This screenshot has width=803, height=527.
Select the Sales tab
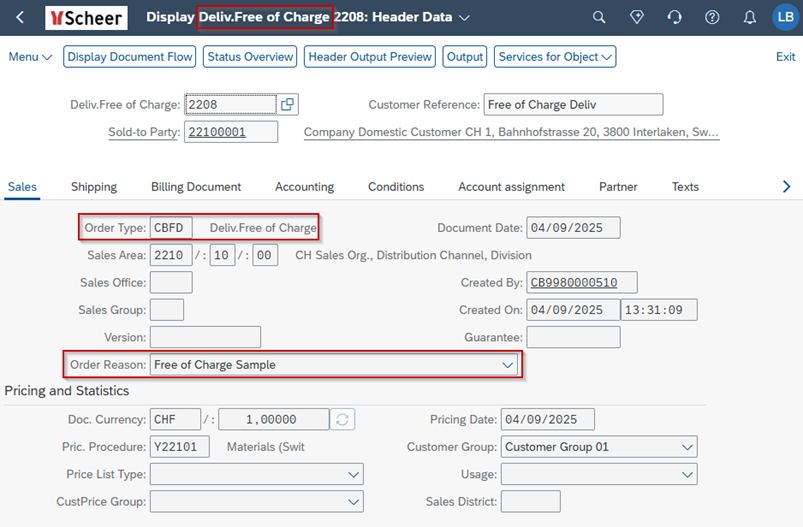coord(22,187)
